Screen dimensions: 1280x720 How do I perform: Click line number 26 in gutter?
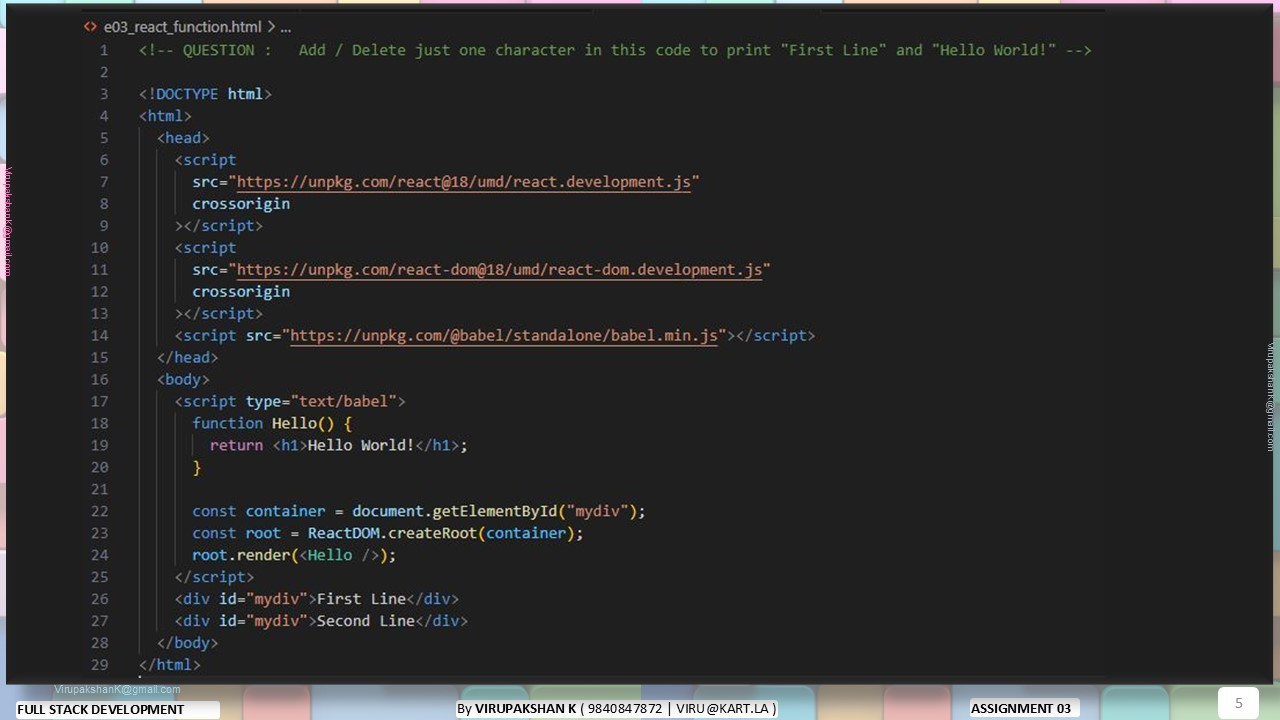[99, 600]
